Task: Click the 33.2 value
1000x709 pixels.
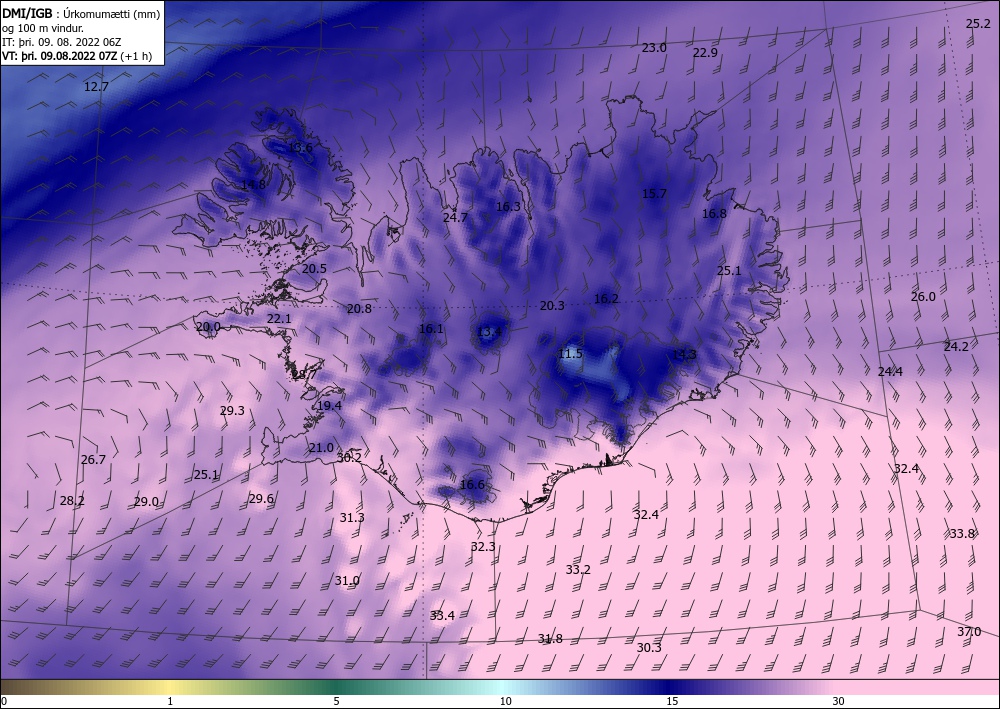Action: point(578,570)
